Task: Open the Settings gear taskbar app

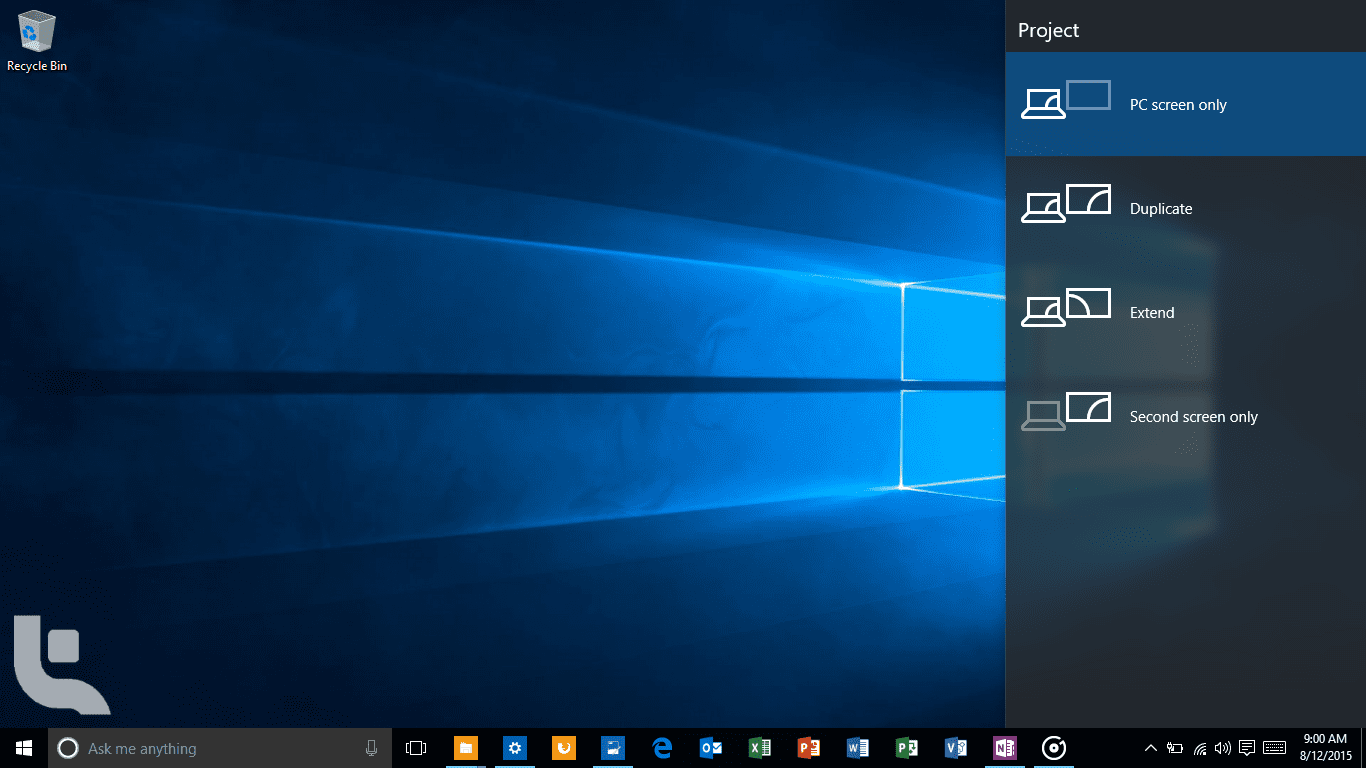Action: 515,748
